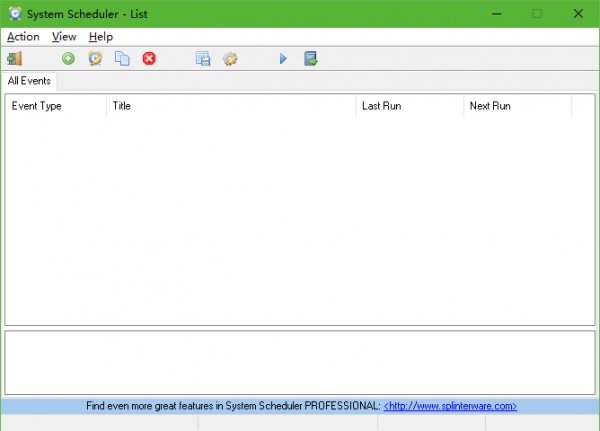Click inside the empty events list area
The height and width of the screenshot is (431, 600).
coord(300,220)
